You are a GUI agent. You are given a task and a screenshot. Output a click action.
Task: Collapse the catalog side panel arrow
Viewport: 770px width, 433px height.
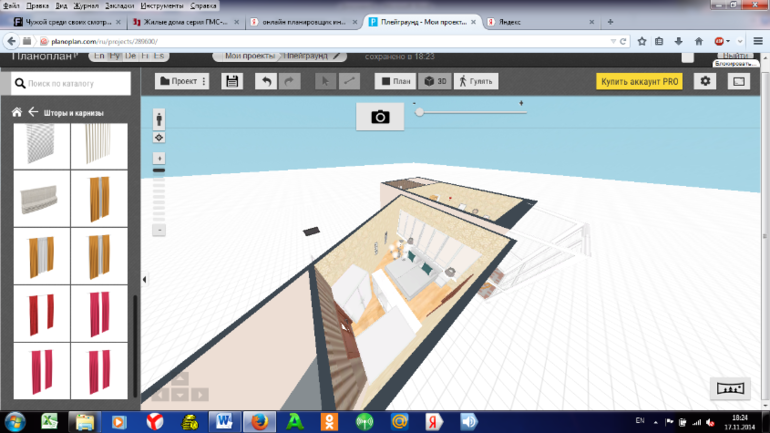point(144,280)
